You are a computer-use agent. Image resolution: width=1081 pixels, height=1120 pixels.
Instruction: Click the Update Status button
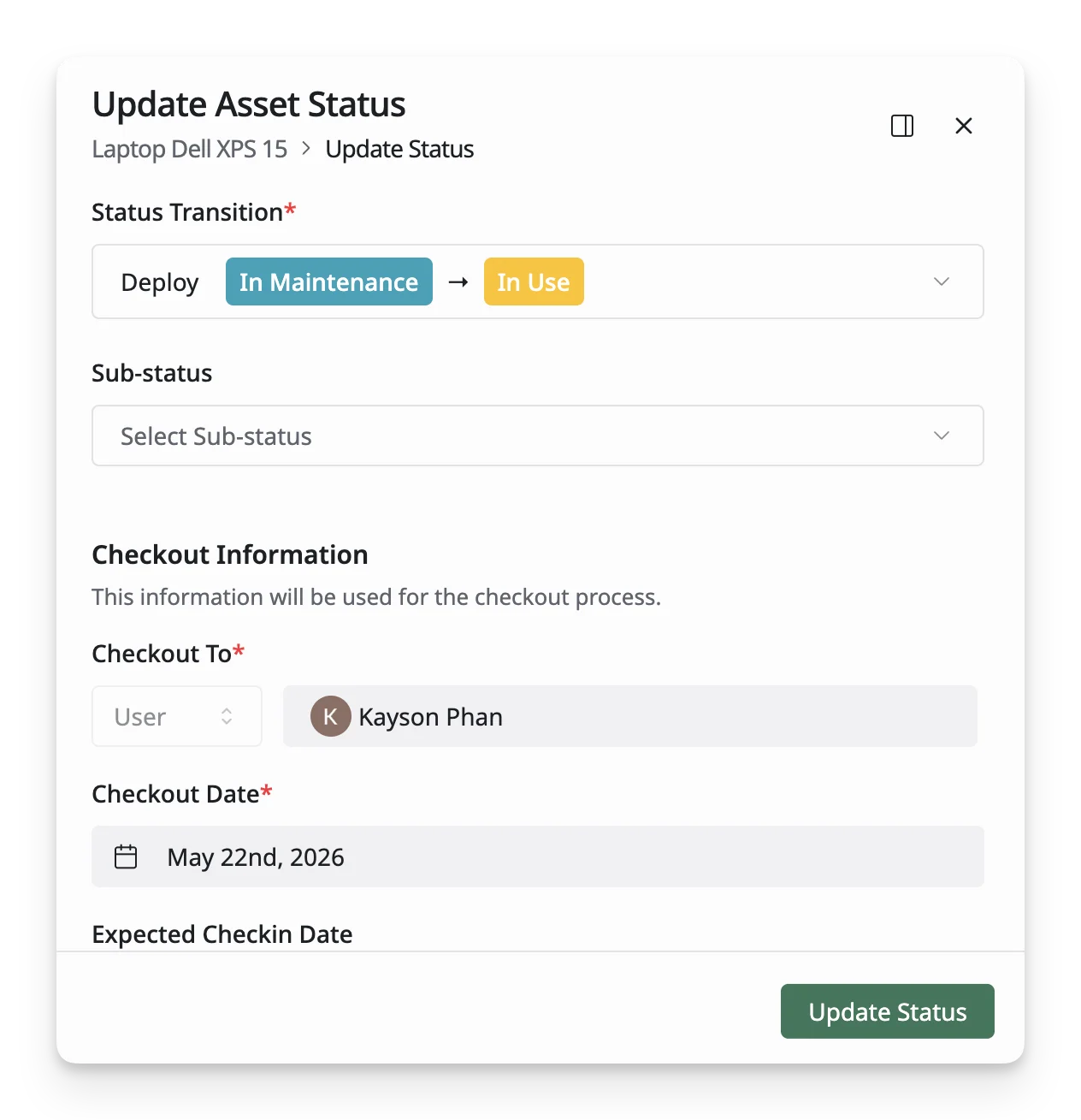pos(888,1011)
